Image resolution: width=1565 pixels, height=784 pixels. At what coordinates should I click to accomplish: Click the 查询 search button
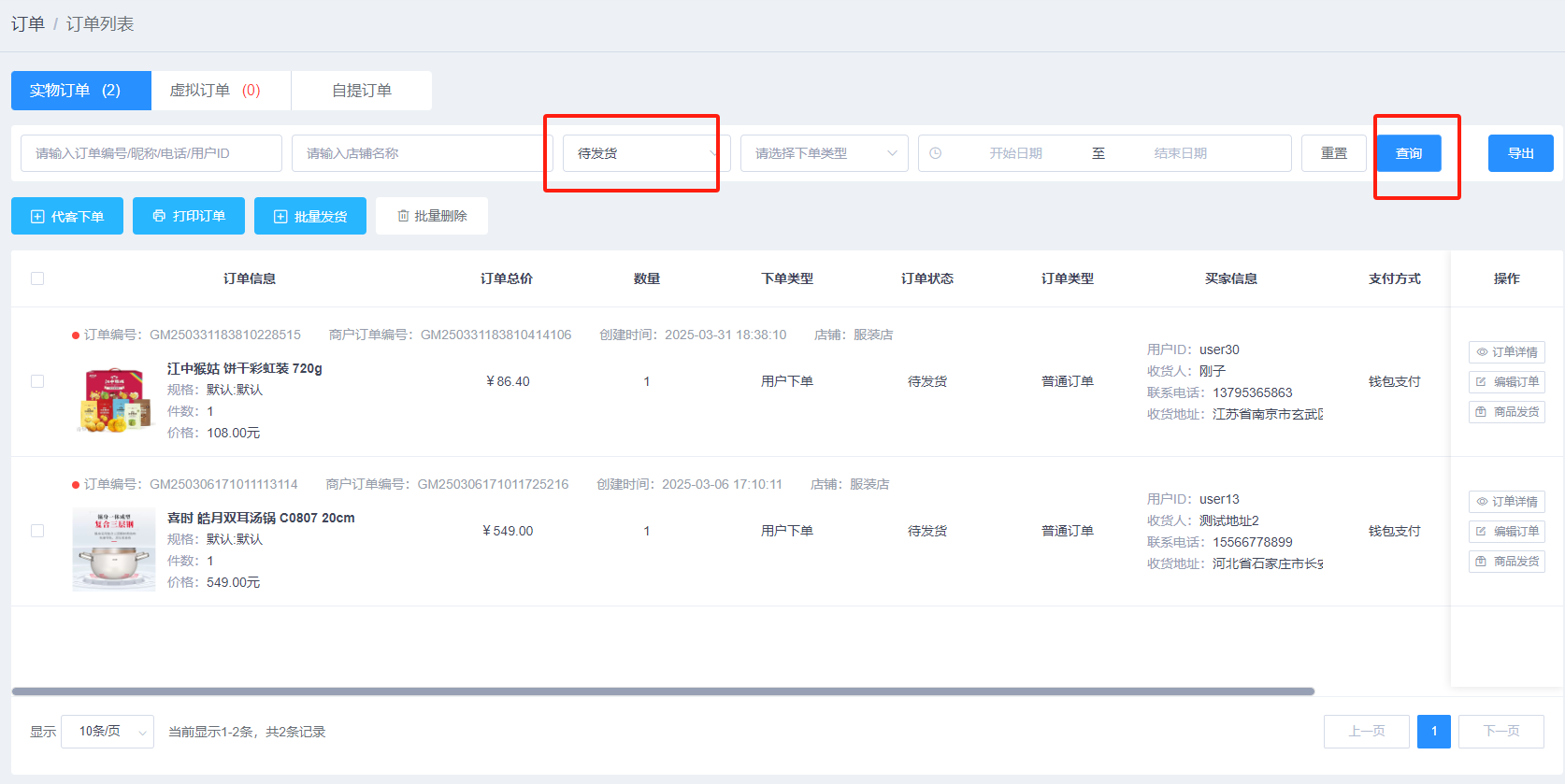[x=1409, y=153]
